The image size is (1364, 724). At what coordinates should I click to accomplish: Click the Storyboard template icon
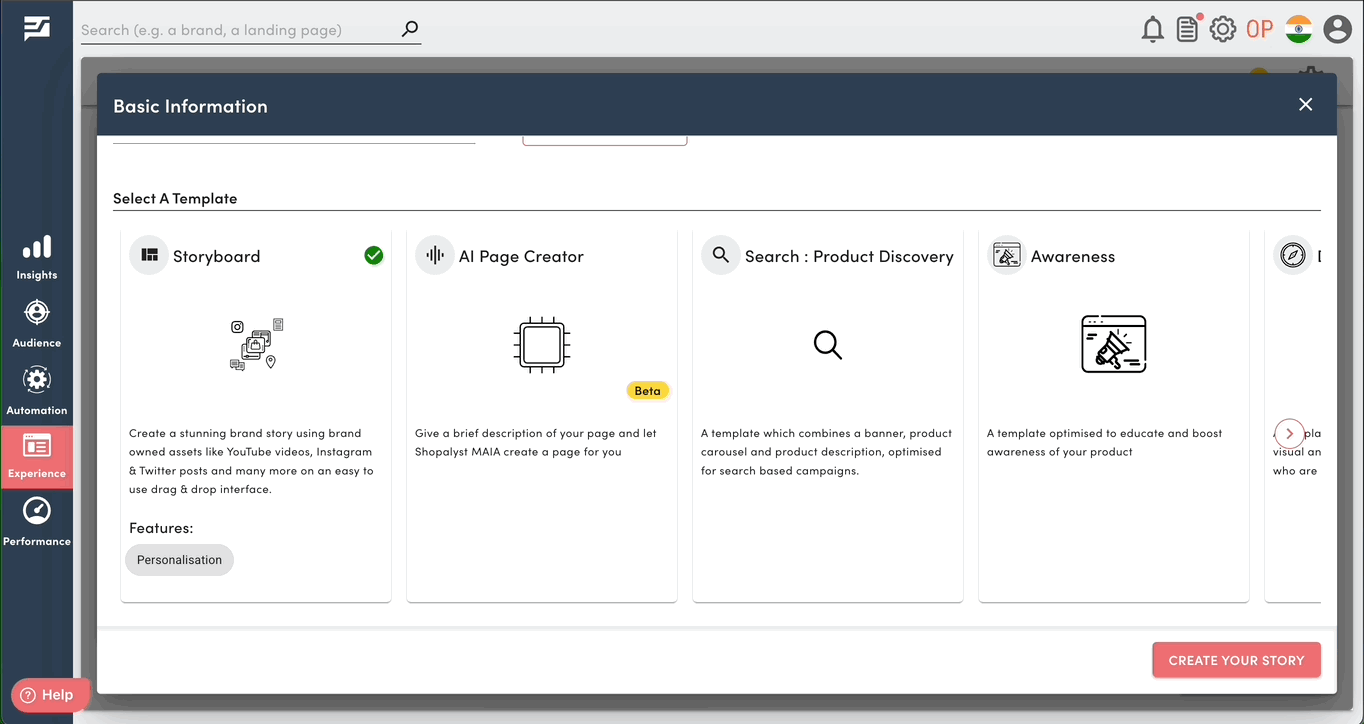[x=149, y=255]
